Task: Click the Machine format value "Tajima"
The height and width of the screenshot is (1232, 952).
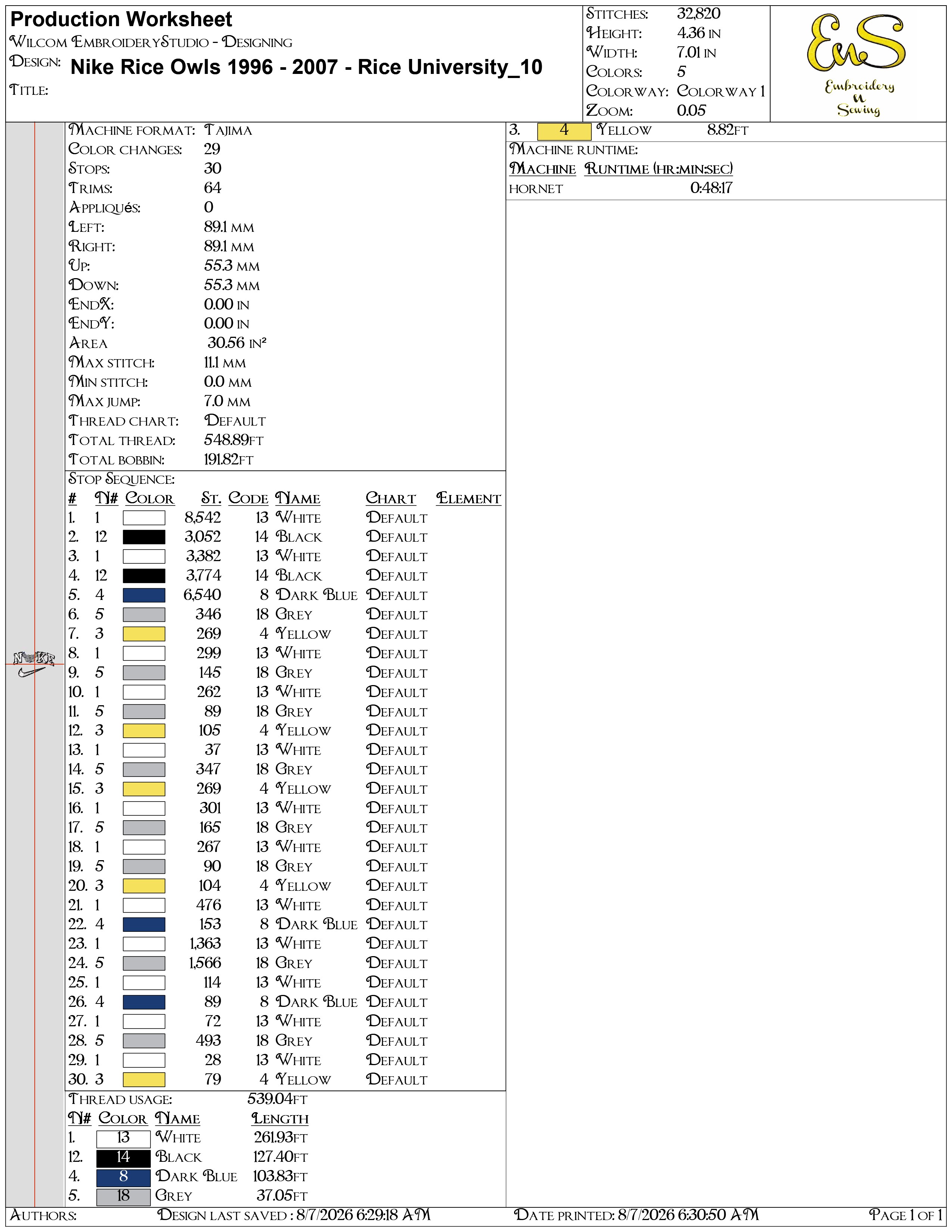Action: tap(228, 130)
